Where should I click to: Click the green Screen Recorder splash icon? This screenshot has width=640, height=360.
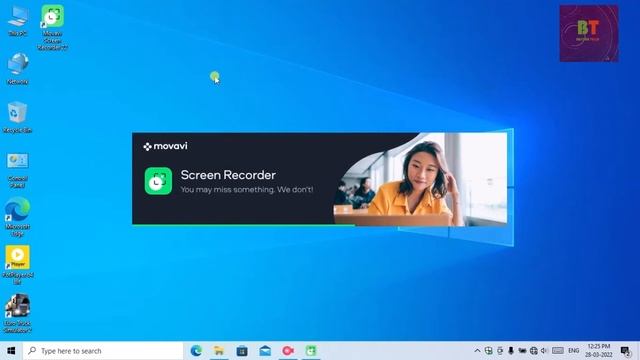[158, 181]
